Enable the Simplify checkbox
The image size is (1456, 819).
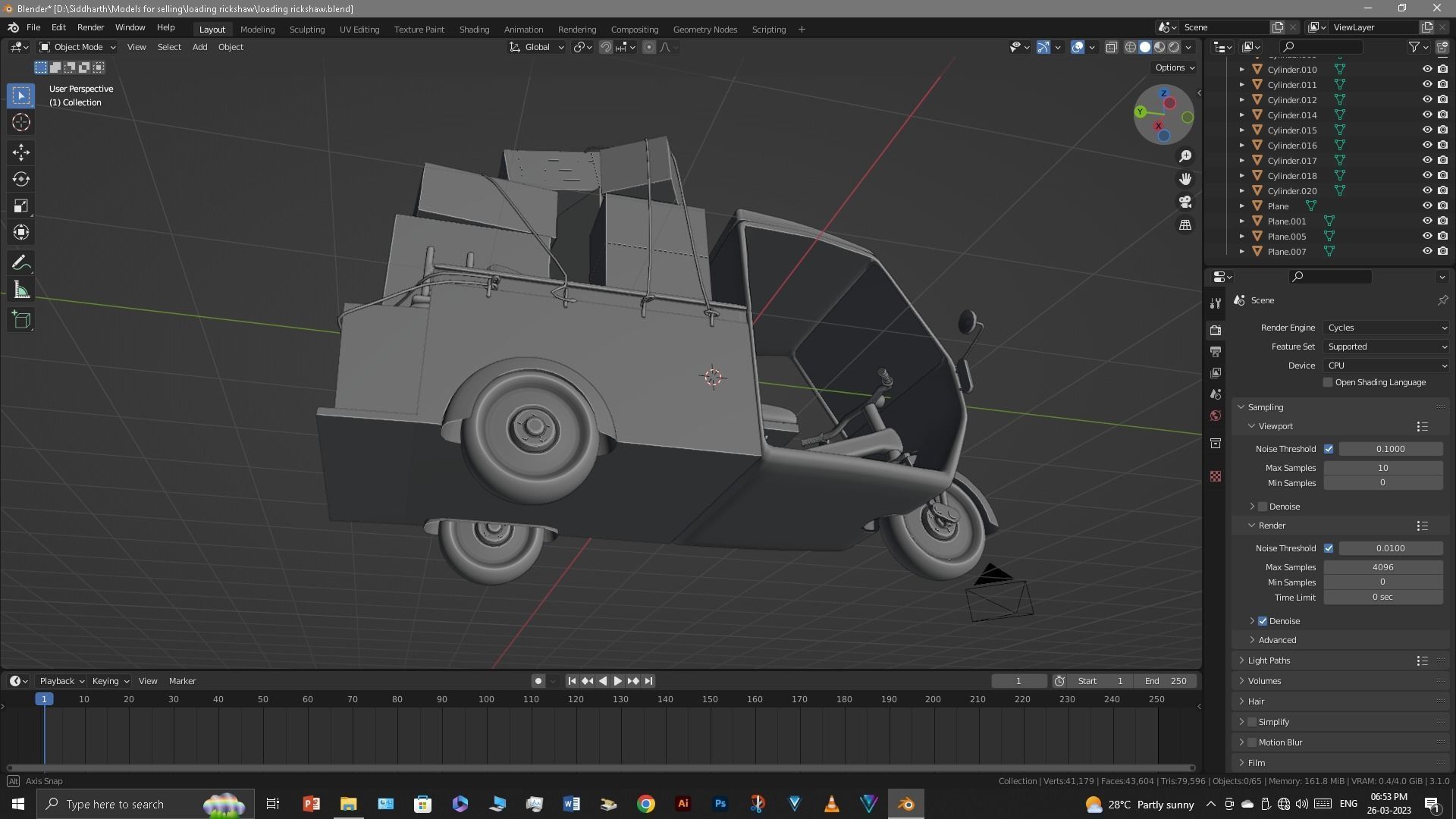point(1252,722)
